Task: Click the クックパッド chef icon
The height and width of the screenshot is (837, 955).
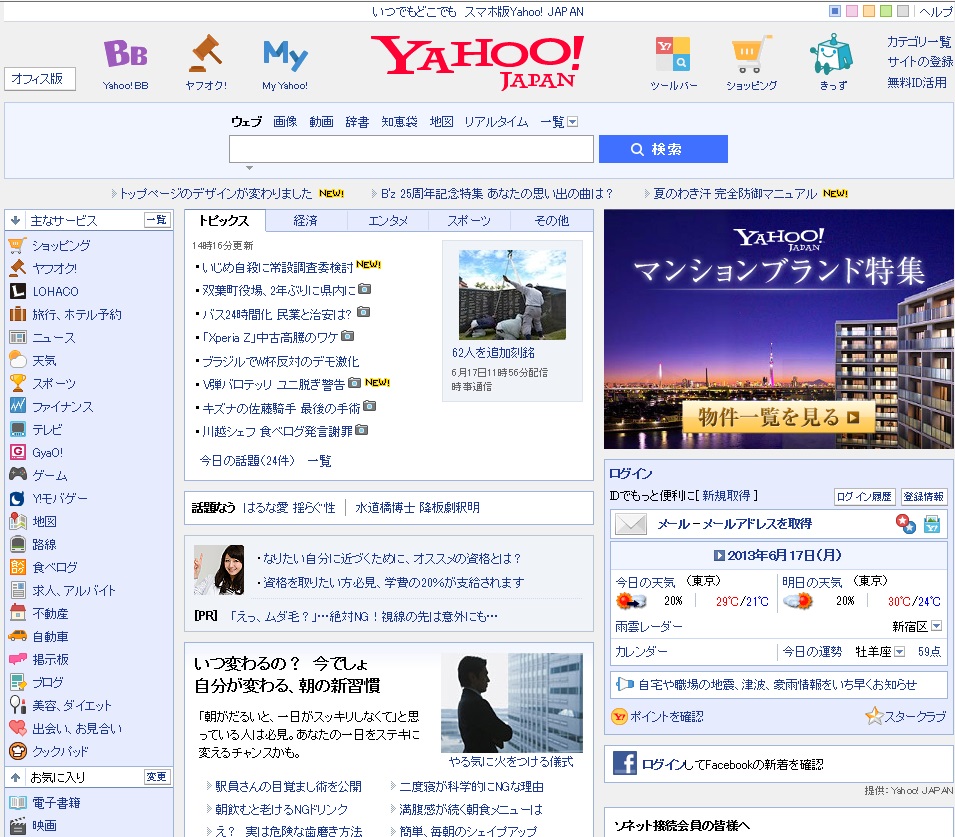Action: (x=18, y=751)
